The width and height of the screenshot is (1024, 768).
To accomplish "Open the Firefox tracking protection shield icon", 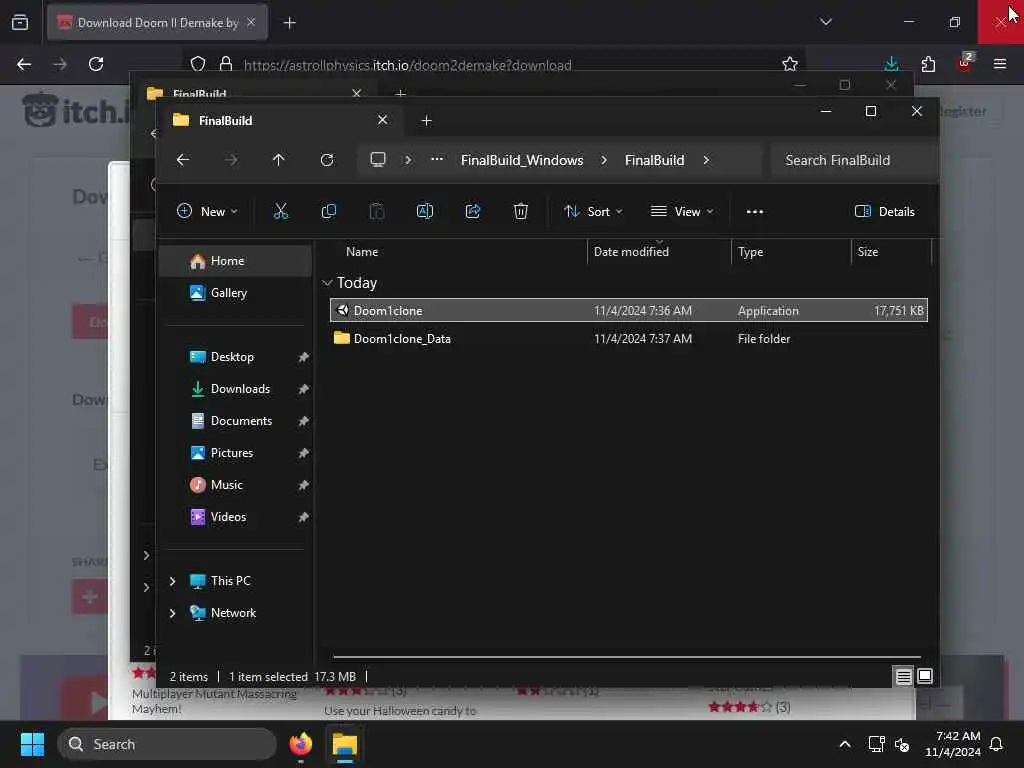I will tap(198, 64).
